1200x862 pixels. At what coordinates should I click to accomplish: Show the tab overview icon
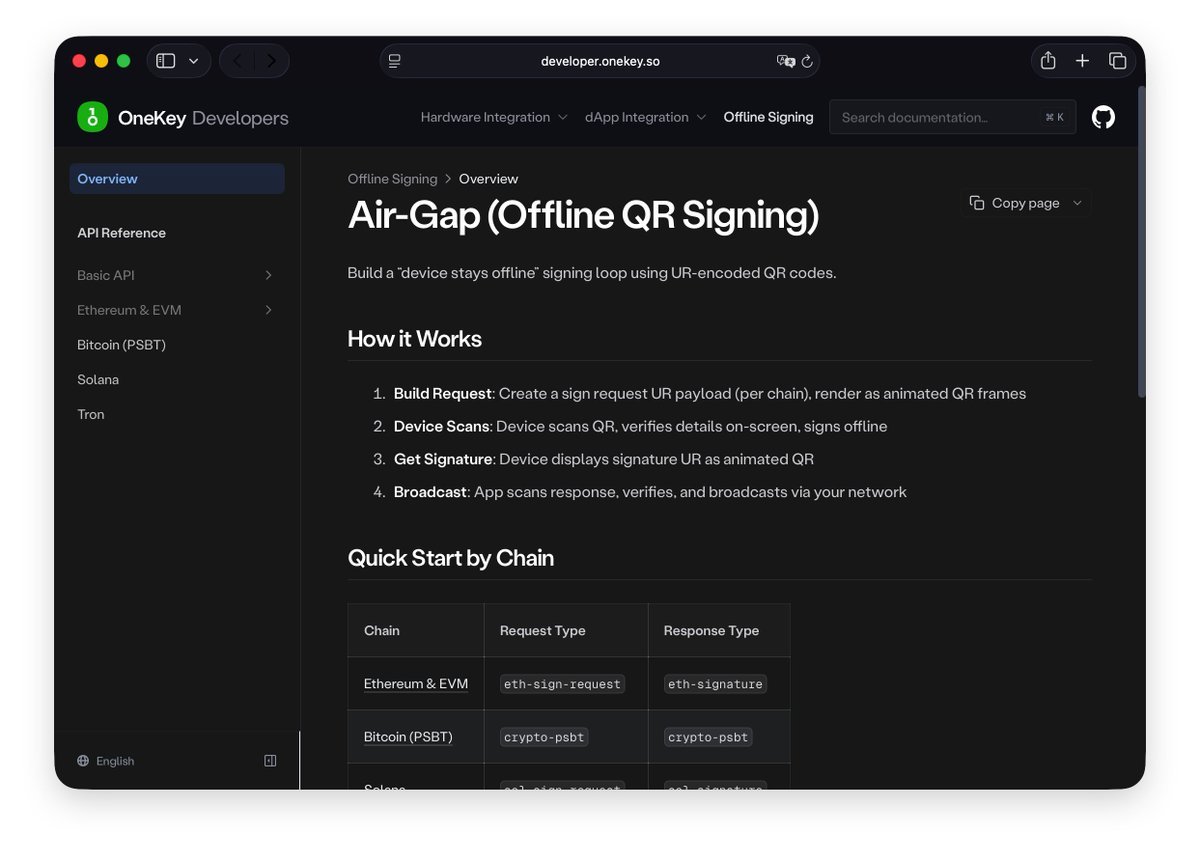pyautogui.click(x=1118, y=61)
